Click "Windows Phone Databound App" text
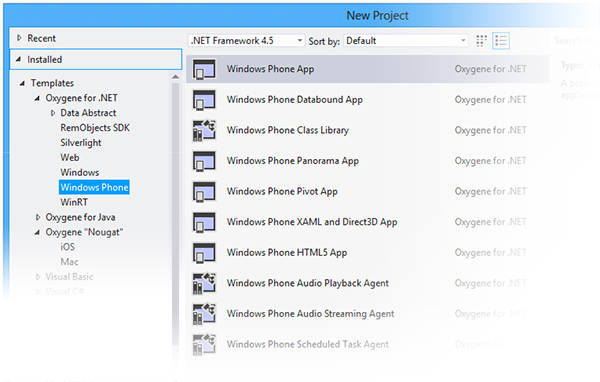This screenshot has height=382, width=600. coord(295,100)
